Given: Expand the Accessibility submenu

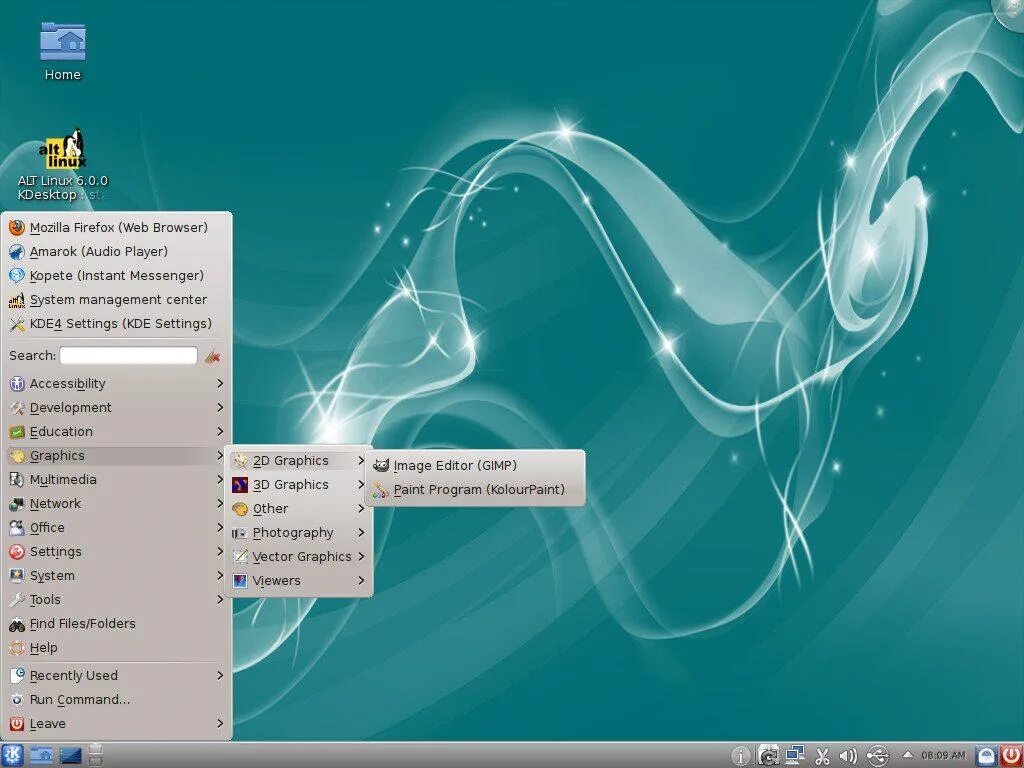Looking at the screenshot, I should click(x=117, y=383).
